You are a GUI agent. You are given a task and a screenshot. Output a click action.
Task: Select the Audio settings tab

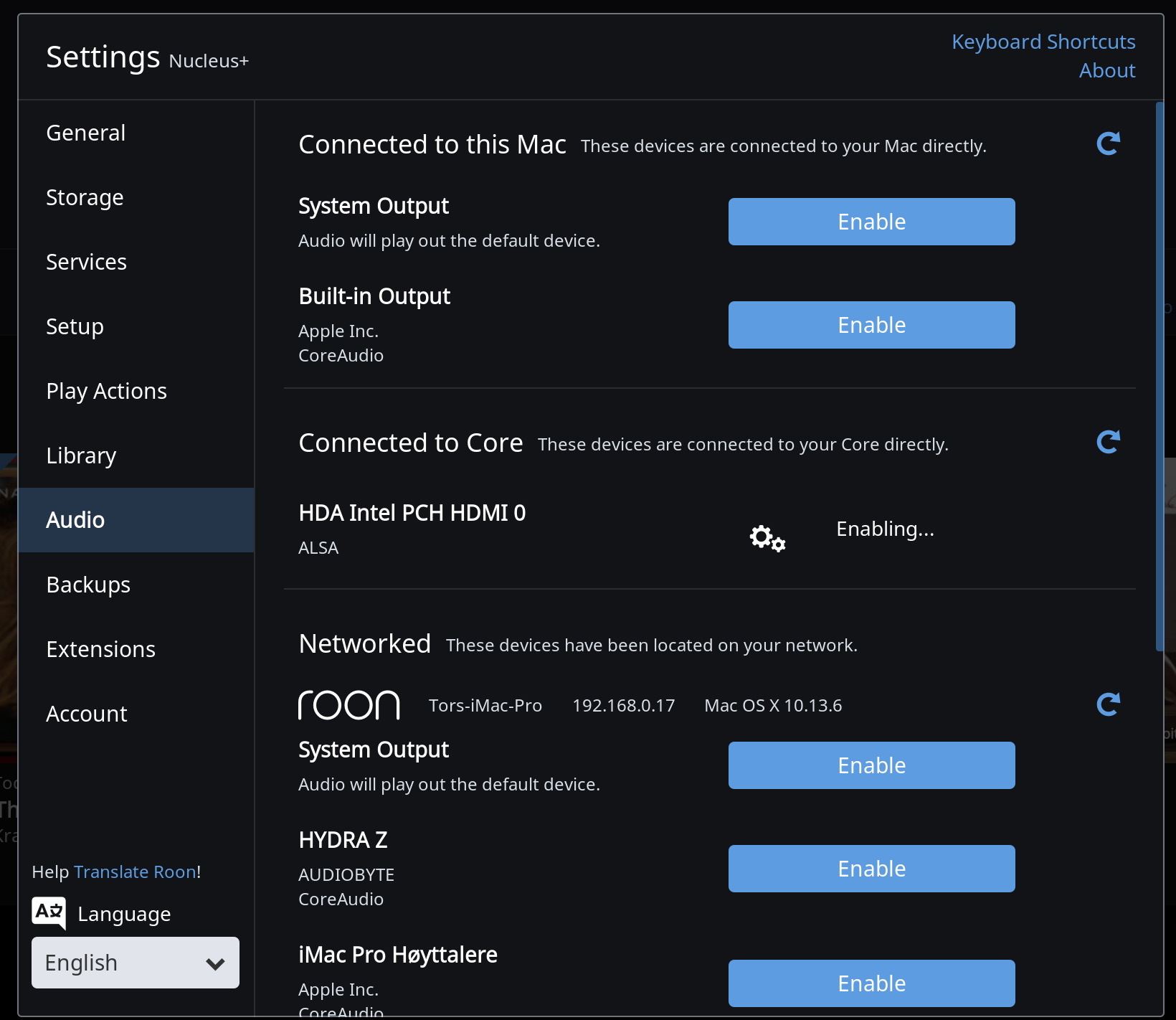[136, 520]
